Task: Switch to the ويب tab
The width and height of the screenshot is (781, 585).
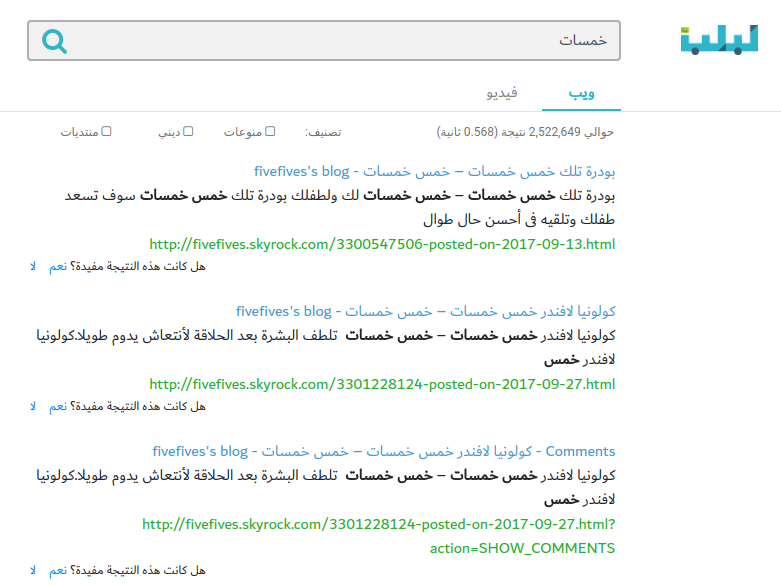Action: click(581, 93)
